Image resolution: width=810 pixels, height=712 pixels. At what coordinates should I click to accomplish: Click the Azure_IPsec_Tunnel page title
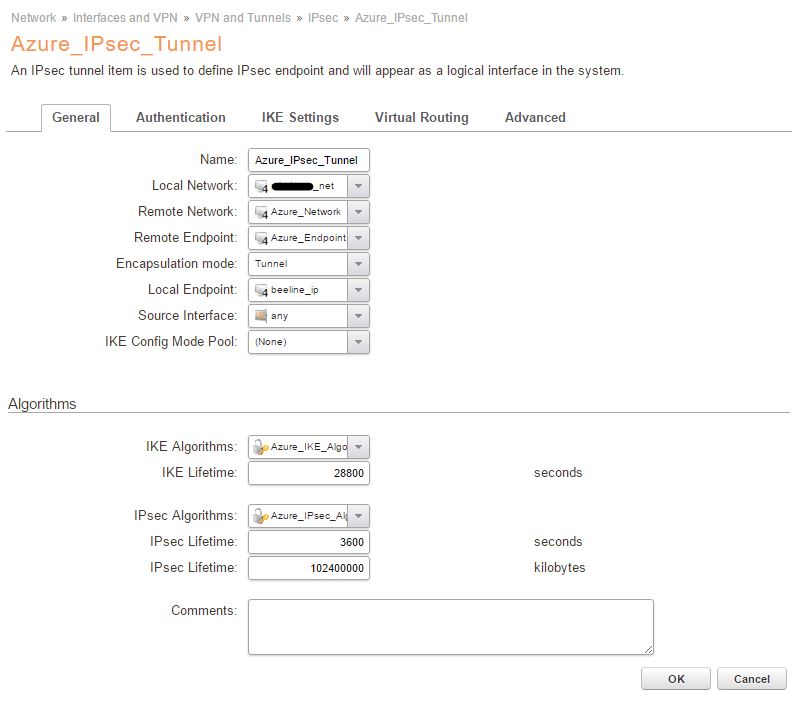[117, 44]
